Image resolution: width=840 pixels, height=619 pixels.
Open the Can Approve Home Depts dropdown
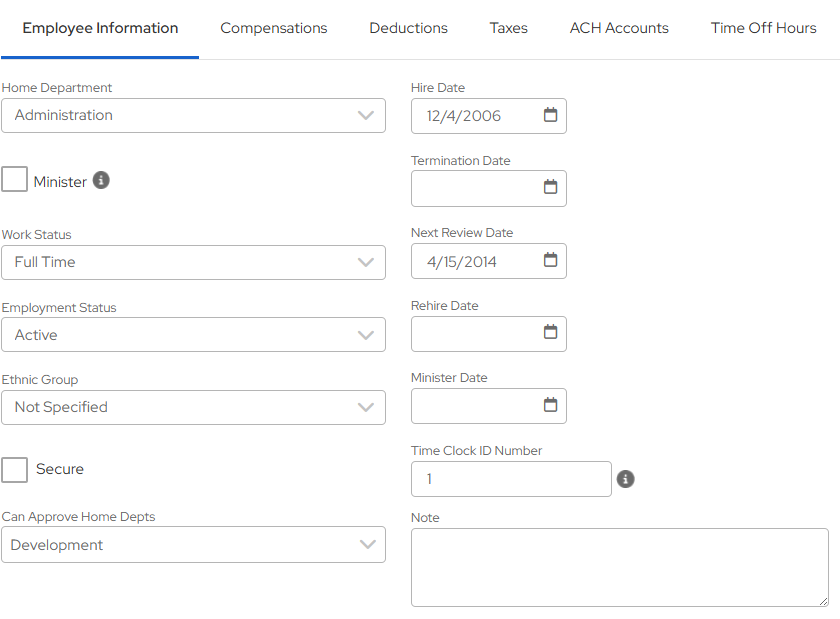click(193, 545)
